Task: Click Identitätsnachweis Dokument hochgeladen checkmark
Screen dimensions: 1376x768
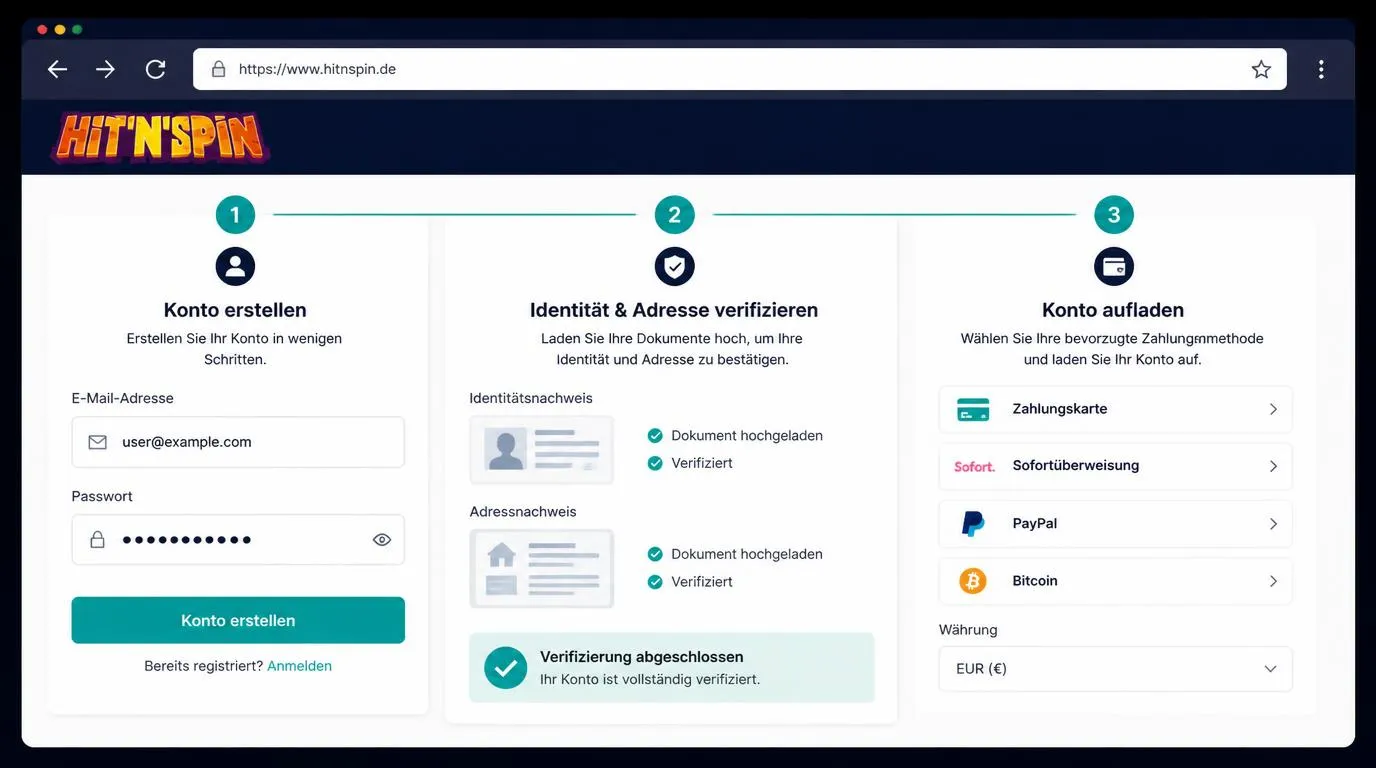Action: coord(655,436)
